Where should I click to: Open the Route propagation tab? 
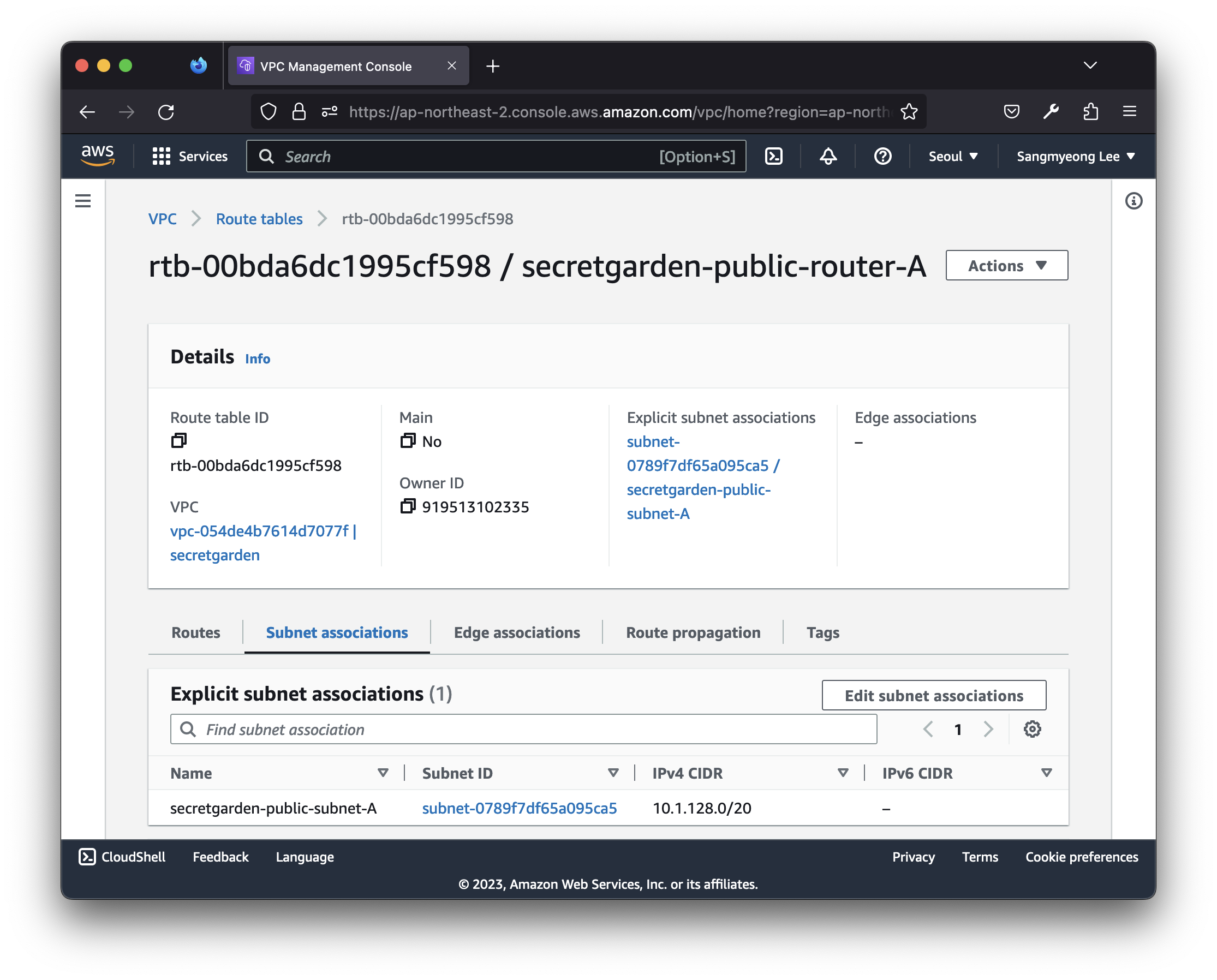click(693, 632)
